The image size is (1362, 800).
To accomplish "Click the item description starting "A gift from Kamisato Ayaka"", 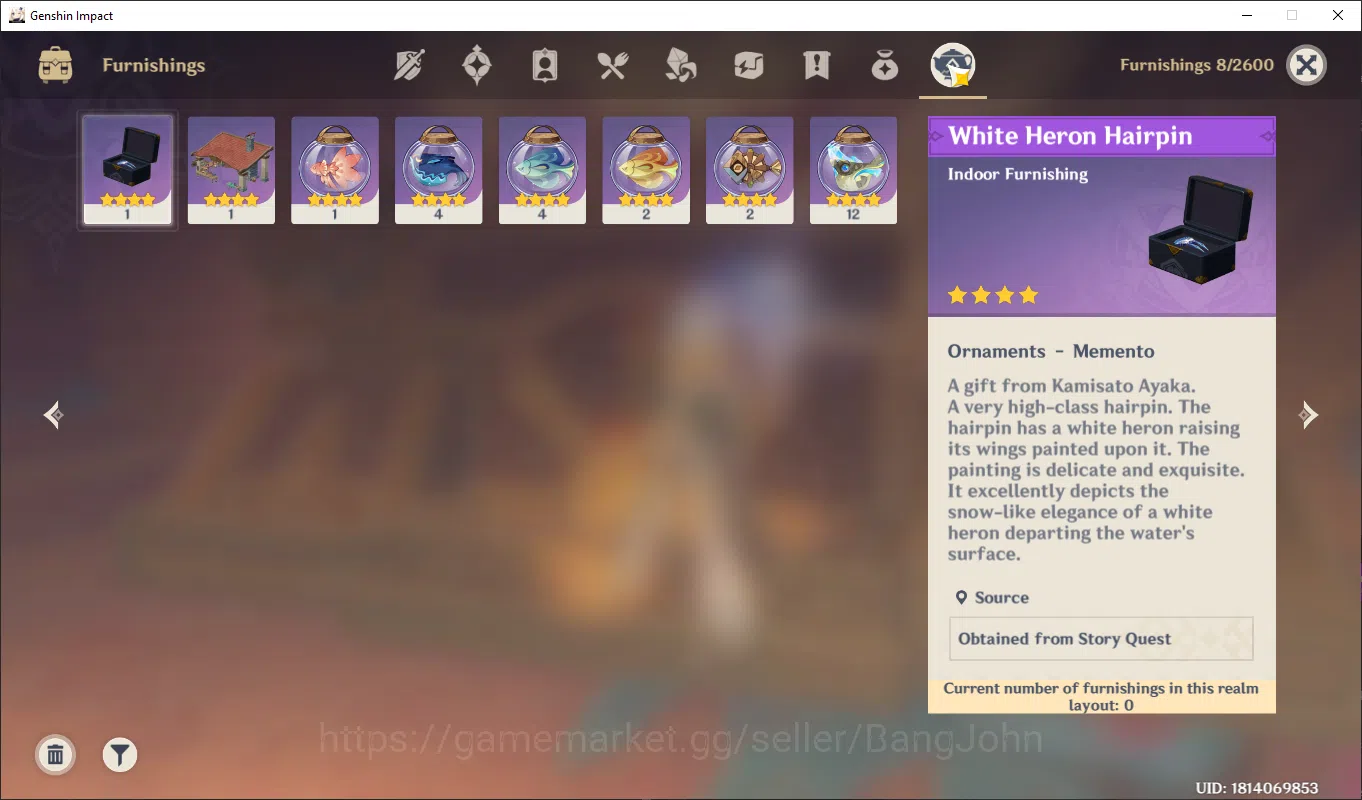I will 1096,470.
